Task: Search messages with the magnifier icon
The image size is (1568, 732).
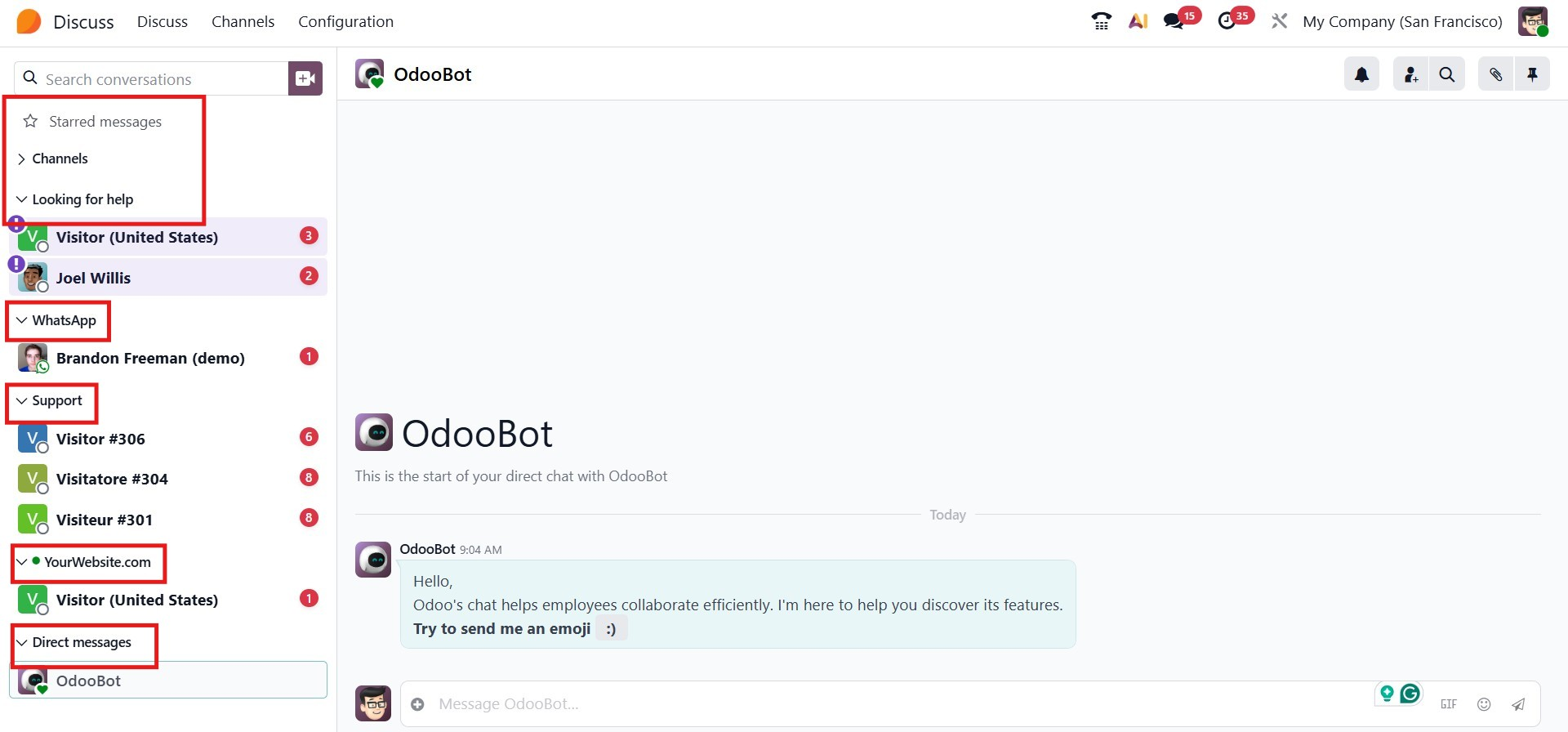Action: 1446,74
